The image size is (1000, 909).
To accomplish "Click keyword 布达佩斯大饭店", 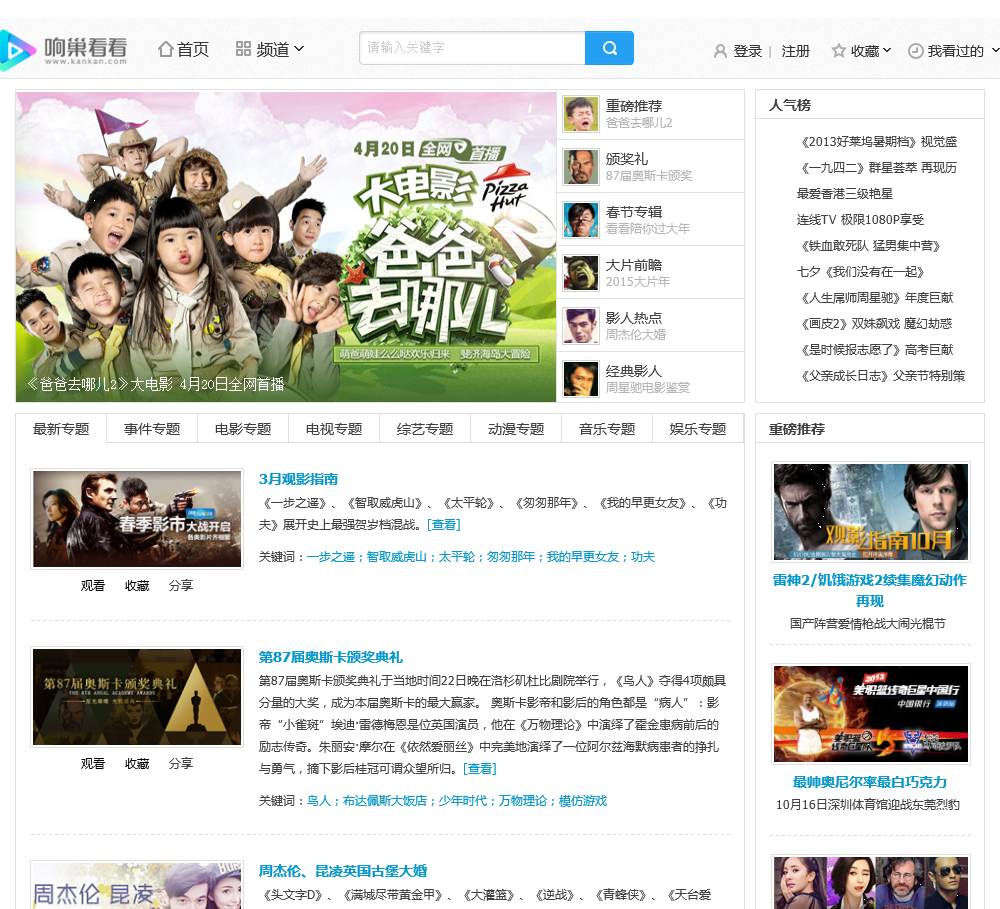I will [385, 801].
